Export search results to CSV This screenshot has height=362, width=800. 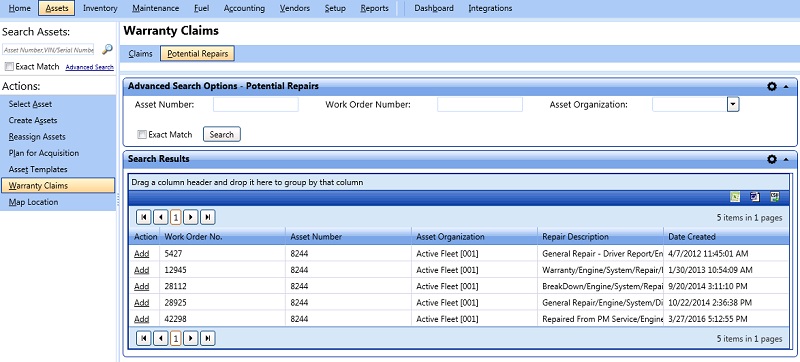774,197
